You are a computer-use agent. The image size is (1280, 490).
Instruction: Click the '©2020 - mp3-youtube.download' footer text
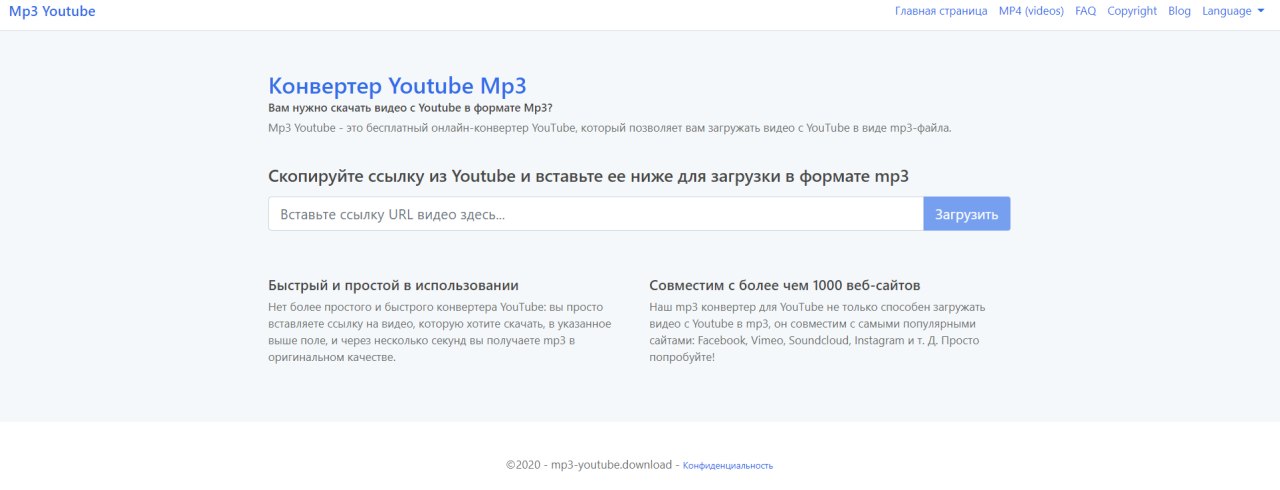589,465
